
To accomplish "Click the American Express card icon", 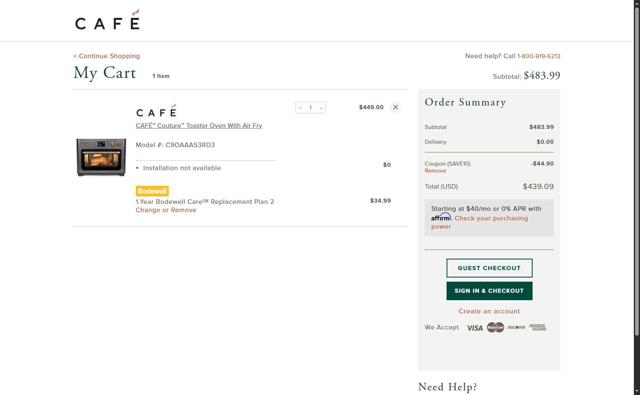I will coord(538,327).
